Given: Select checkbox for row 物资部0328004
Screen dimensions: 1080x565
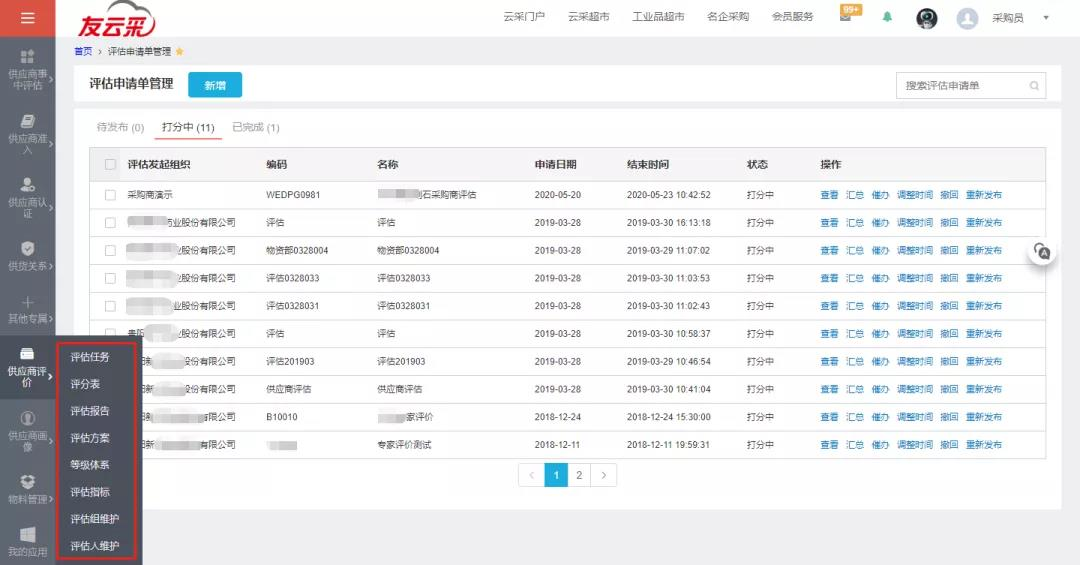Looking at the screenshot, I should pos(110,251).
